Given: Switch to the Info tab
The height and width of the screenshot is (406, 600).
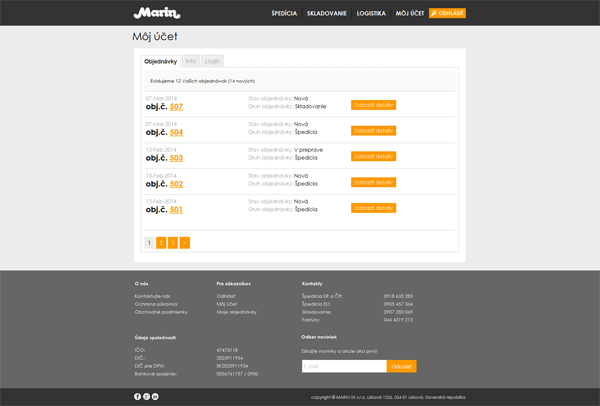Looking at the screenshot, I should click(191, 61).
